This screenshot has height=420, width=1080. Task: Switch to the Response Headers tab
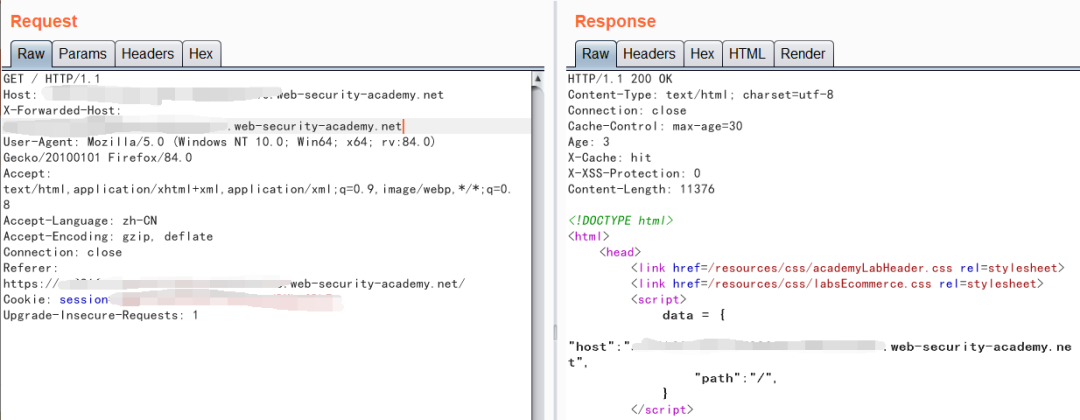[649, 54]
